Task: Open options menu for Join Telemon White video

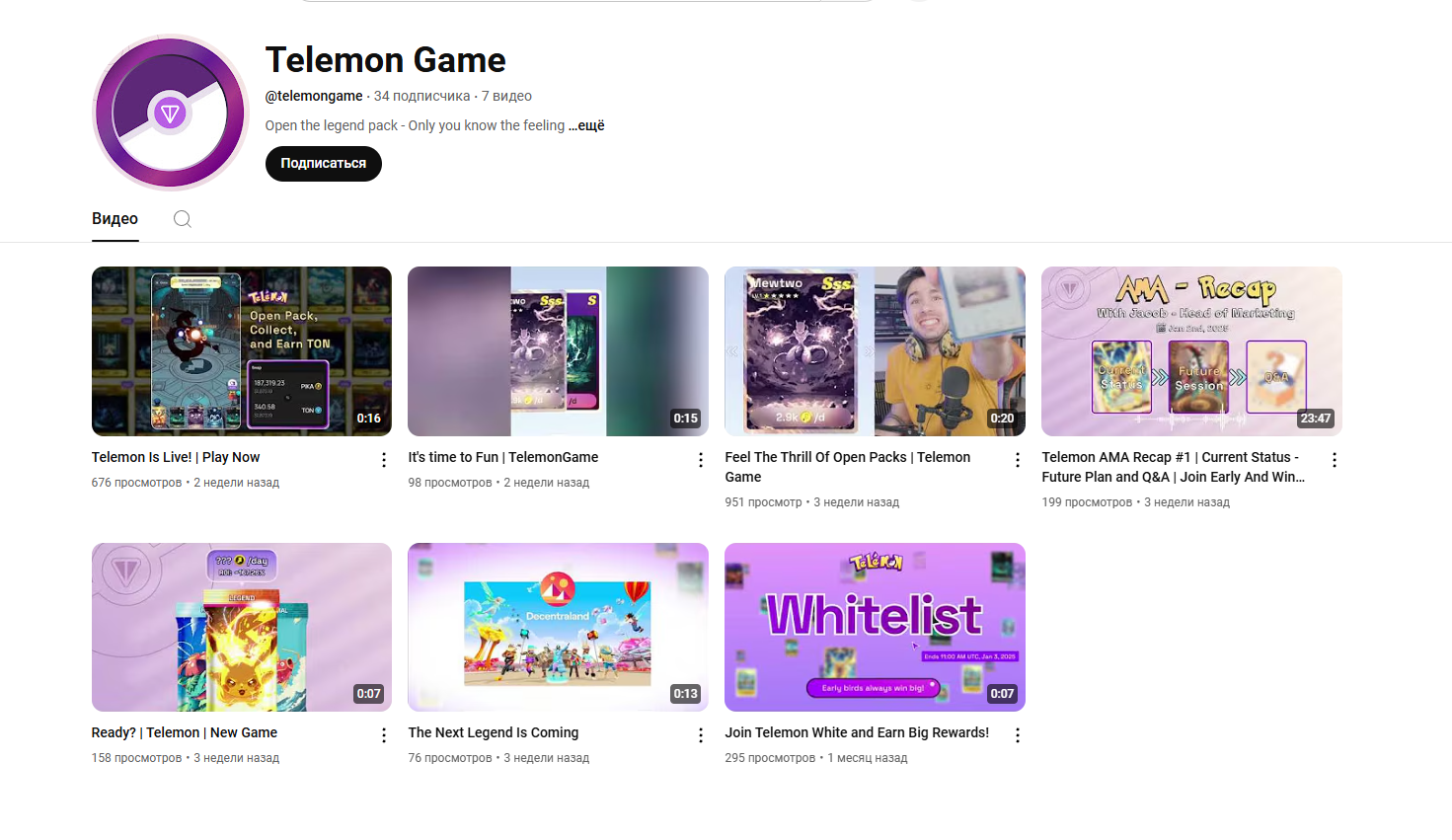Action: click(x=1018, y=735)
